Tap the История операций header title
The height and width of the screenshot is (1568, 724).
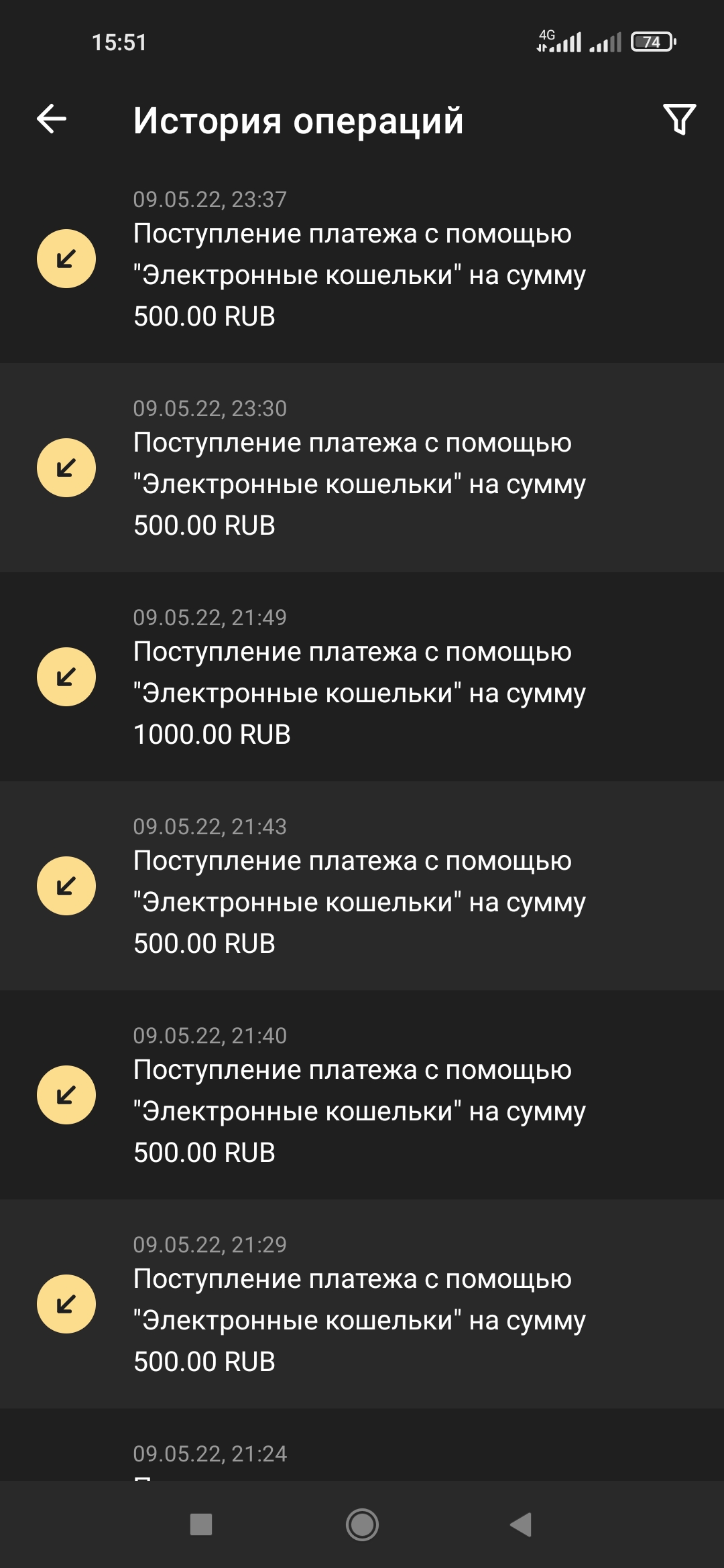point(298,121)
